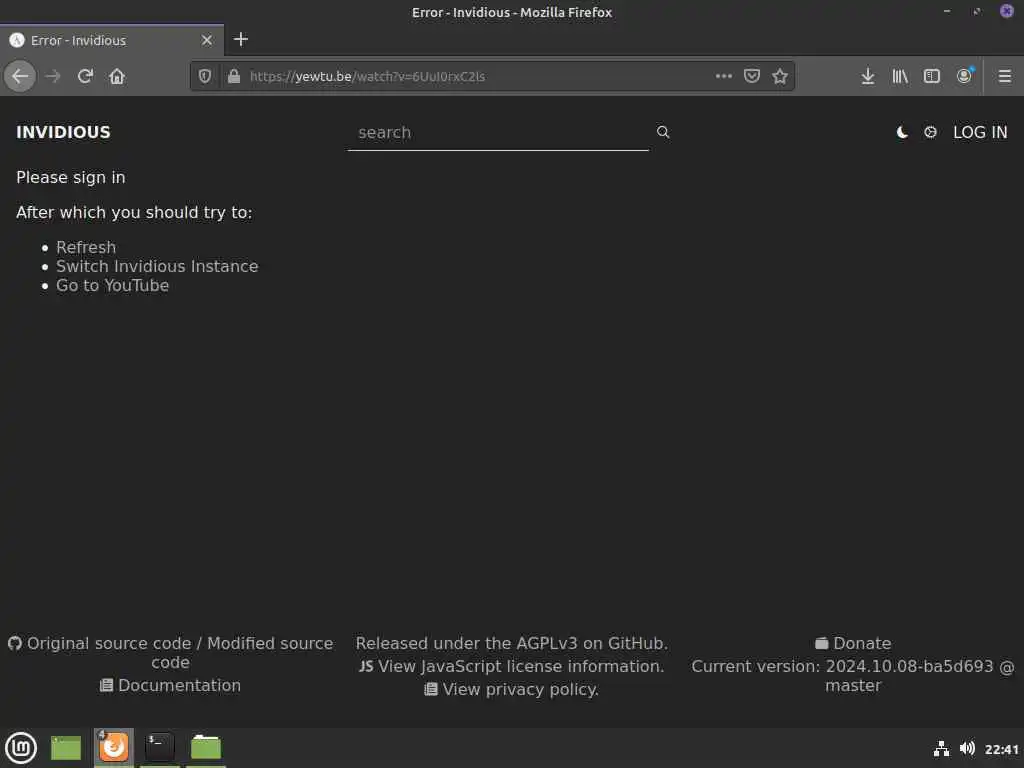Click the Go to YouTube link

(x=112, y=285)
